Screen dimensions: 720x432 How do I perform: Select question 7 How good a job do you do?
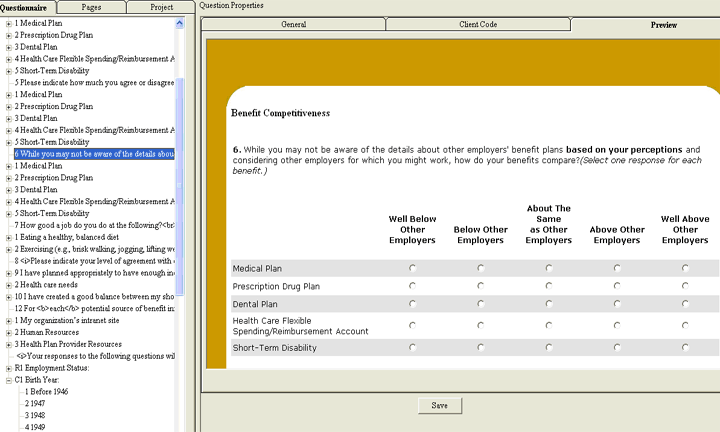pos(94,225)
